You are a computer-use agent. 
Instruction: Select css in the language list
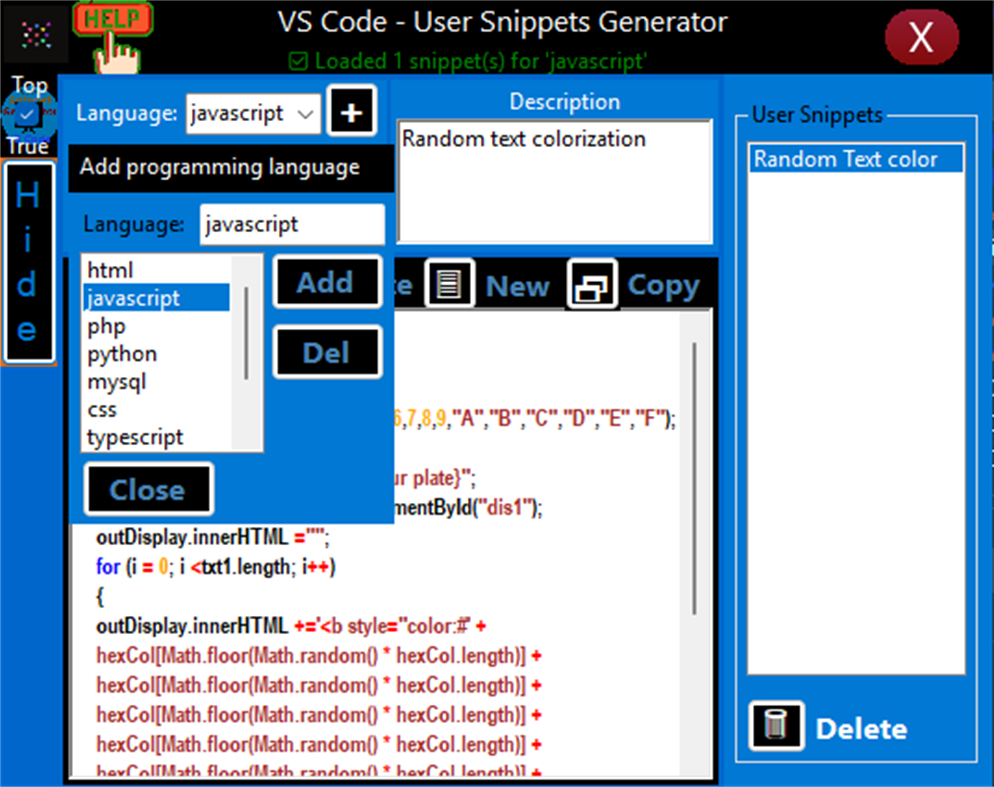point(157,409)
